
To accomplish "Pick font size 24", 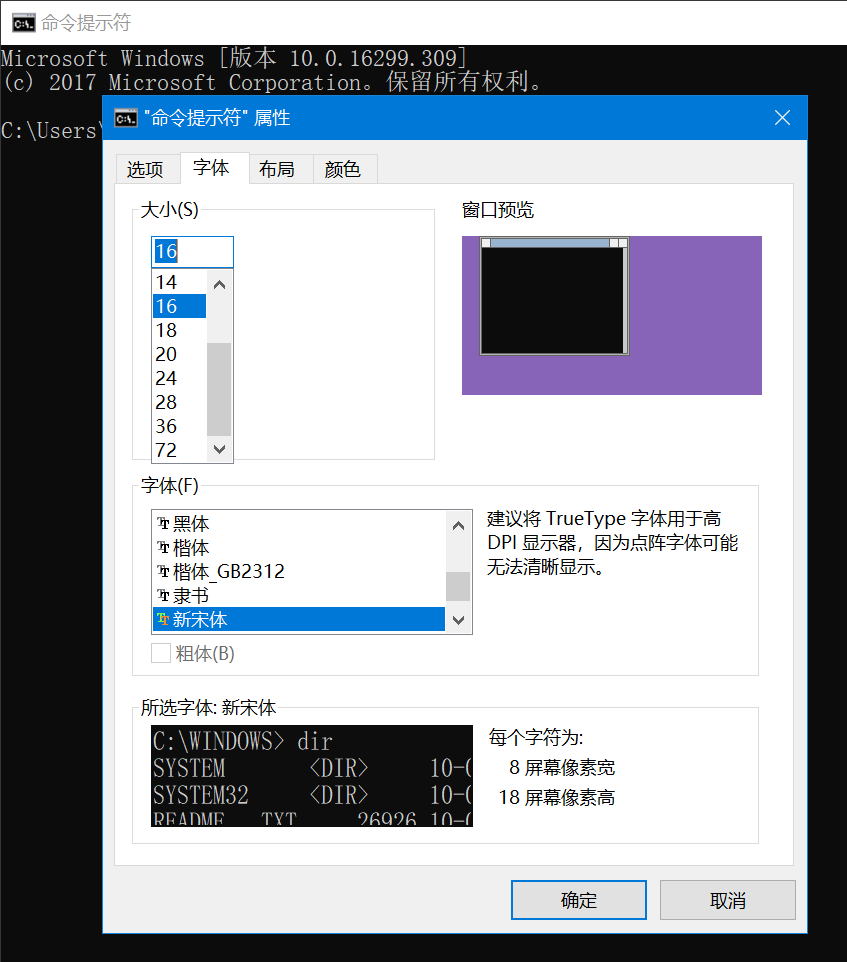I will [x=179, y=378].
